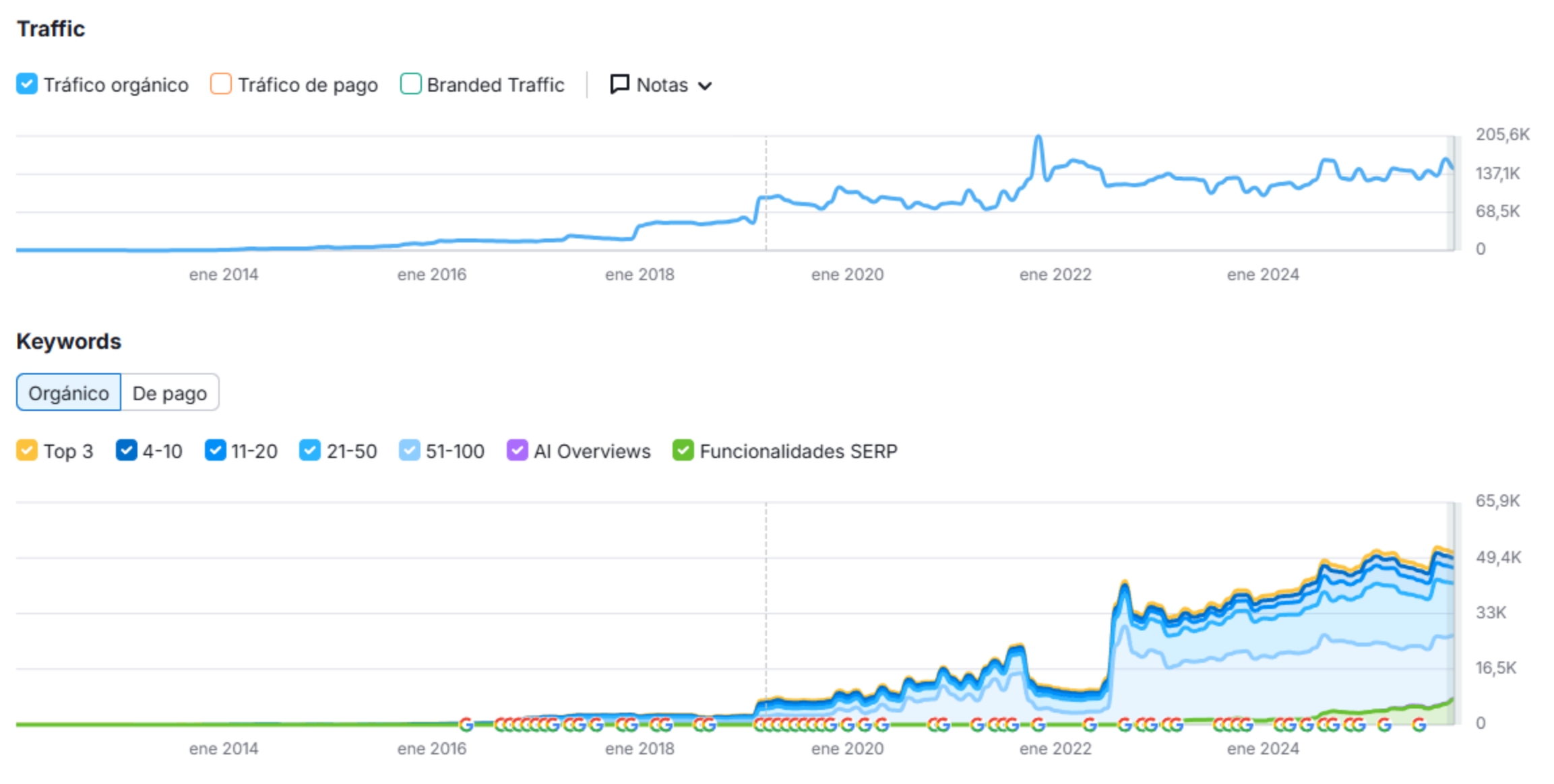Uncheck the 51-100 position range
This screenshot has width=1554, height=784.
tap(409, 451)
